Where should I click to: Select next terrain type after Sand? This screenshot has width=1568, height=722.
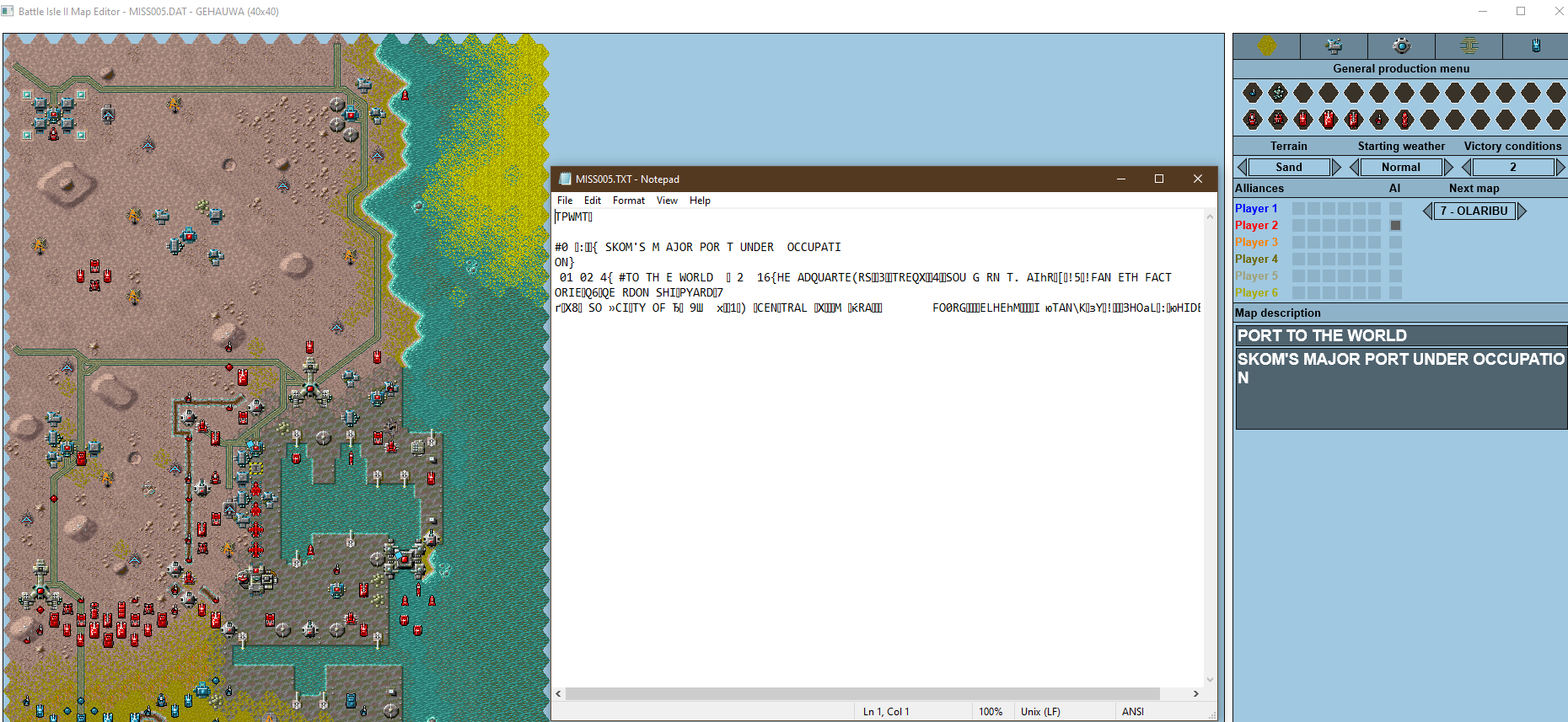1336,167
